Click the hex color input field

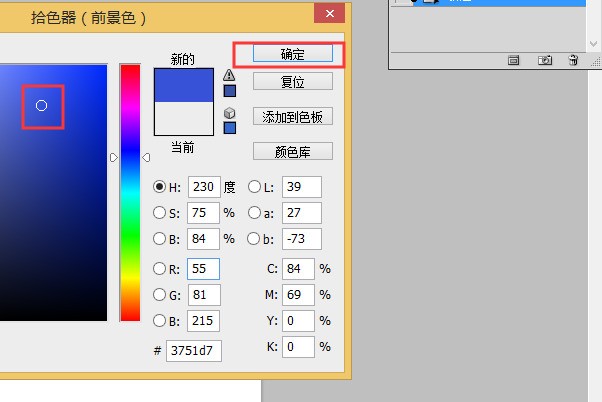(194, 350)
